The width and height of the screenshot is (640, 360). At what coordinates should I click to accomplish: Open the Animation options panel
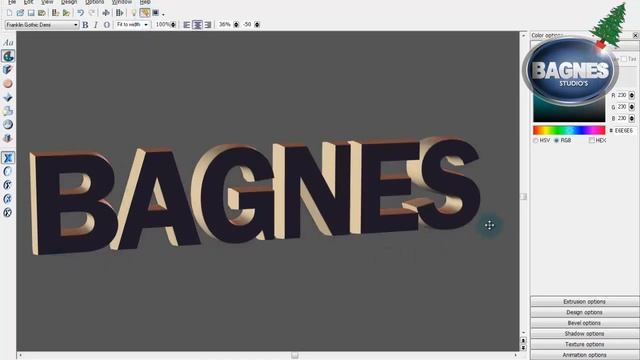click(x=584, y=355)
